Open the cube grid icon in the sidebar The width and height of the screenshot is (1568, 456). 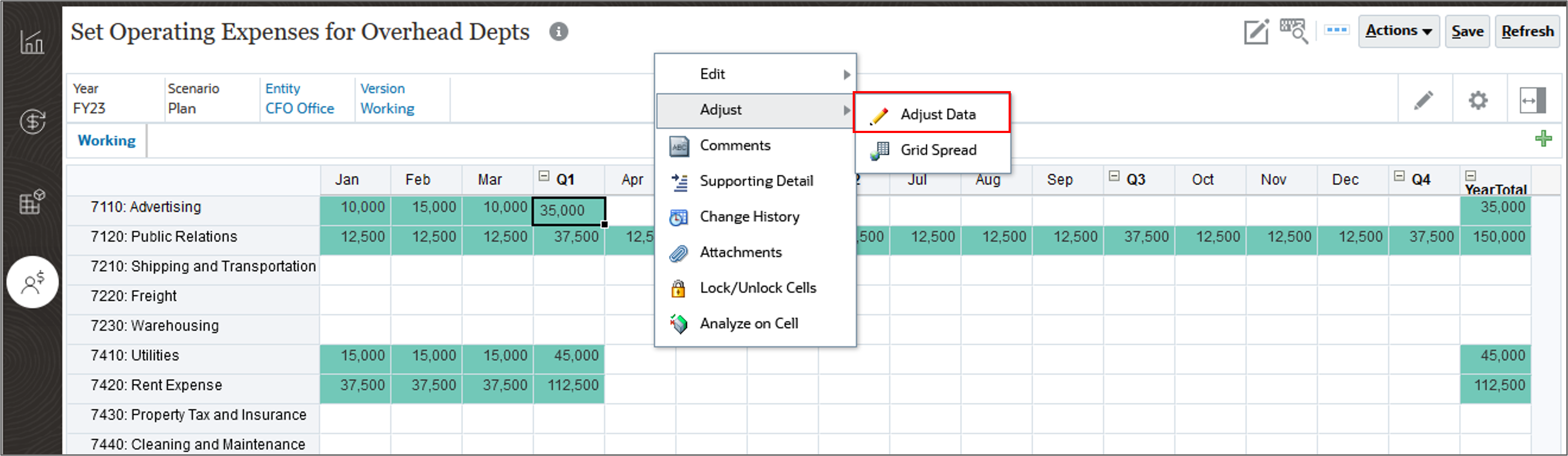(32, 203)
